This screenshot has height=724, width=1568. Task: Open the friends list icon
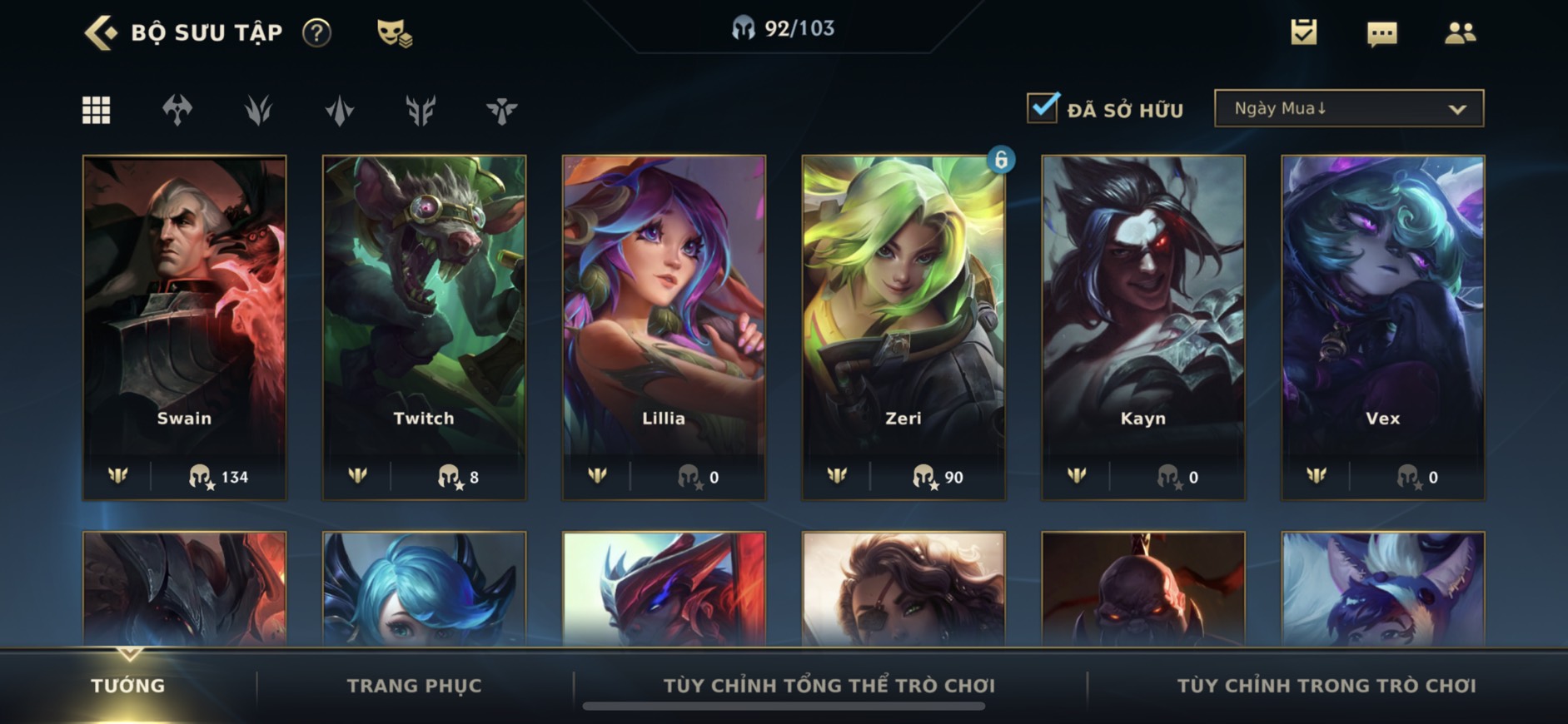click(x=1460, y=32)
